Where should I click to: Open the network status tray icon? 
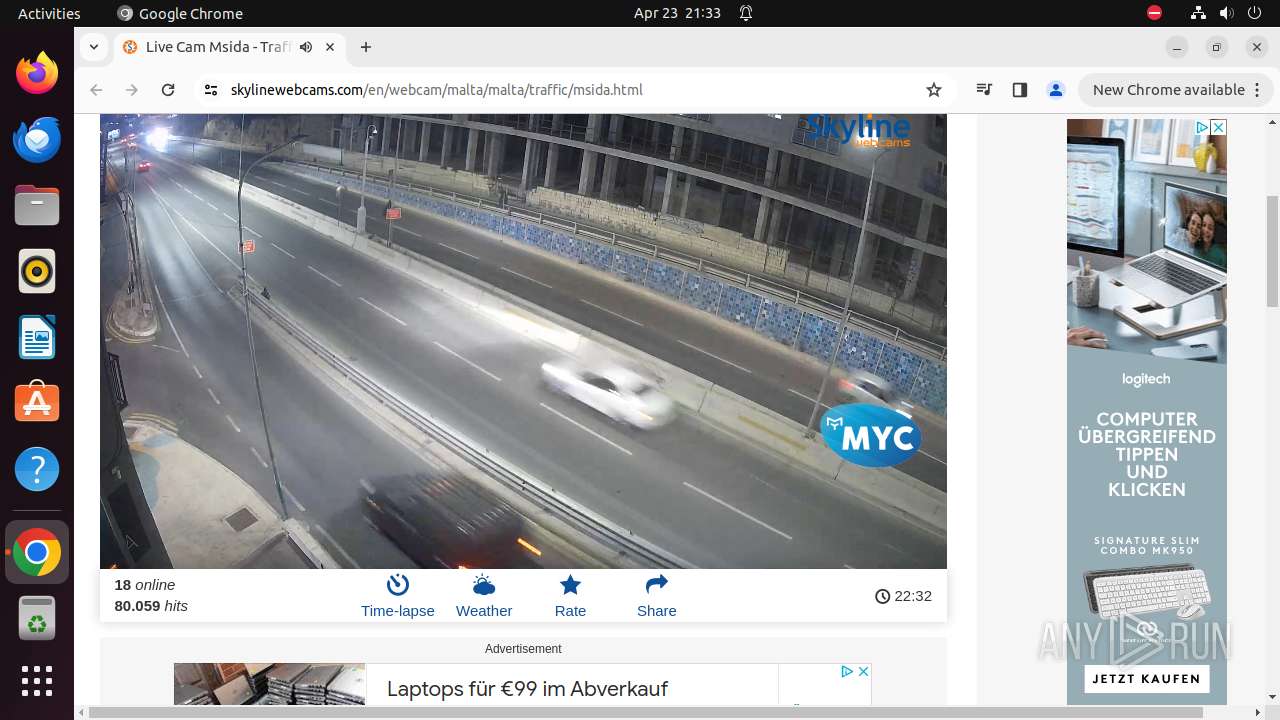pyautogui.click(x=1198, y=13)
